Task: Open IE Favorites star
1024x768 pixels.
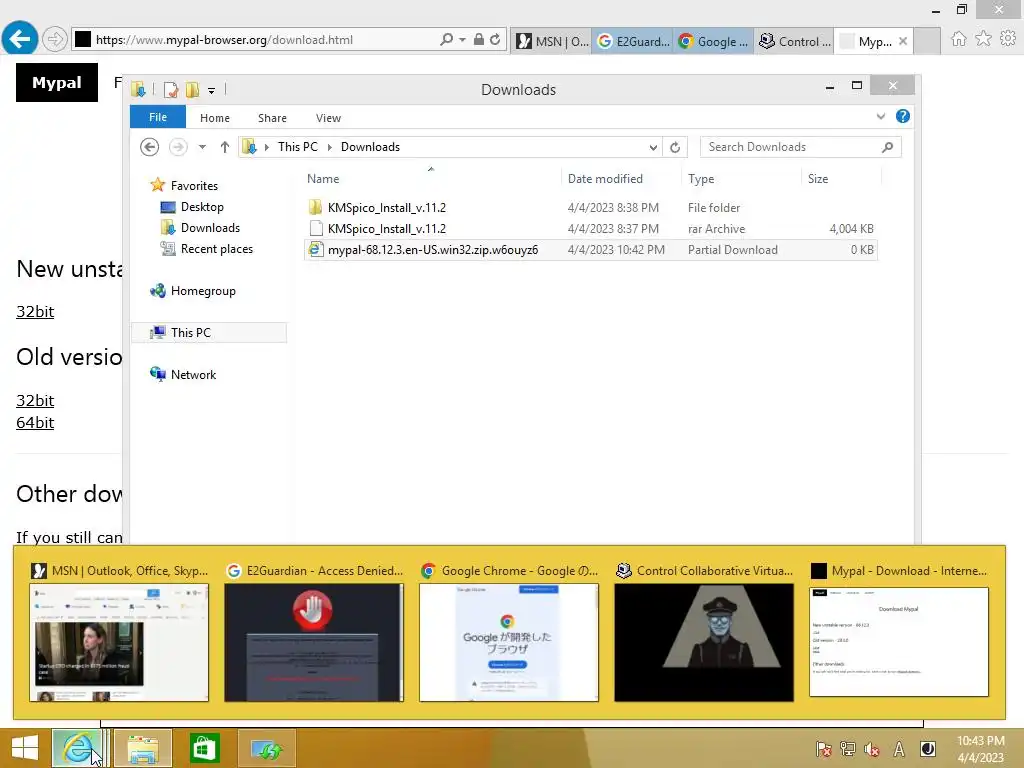Action: tap(983, 39)
